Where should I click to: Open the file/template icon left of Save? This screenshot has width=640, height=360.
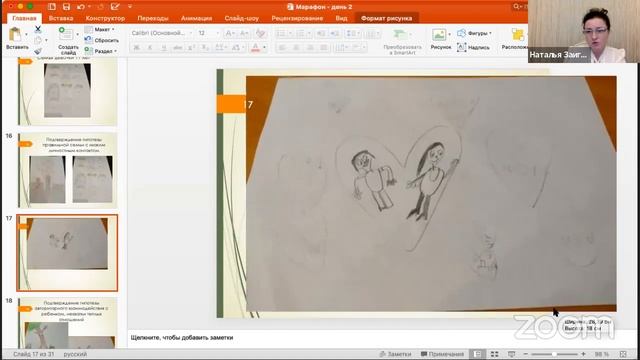[x=52, y=7]
